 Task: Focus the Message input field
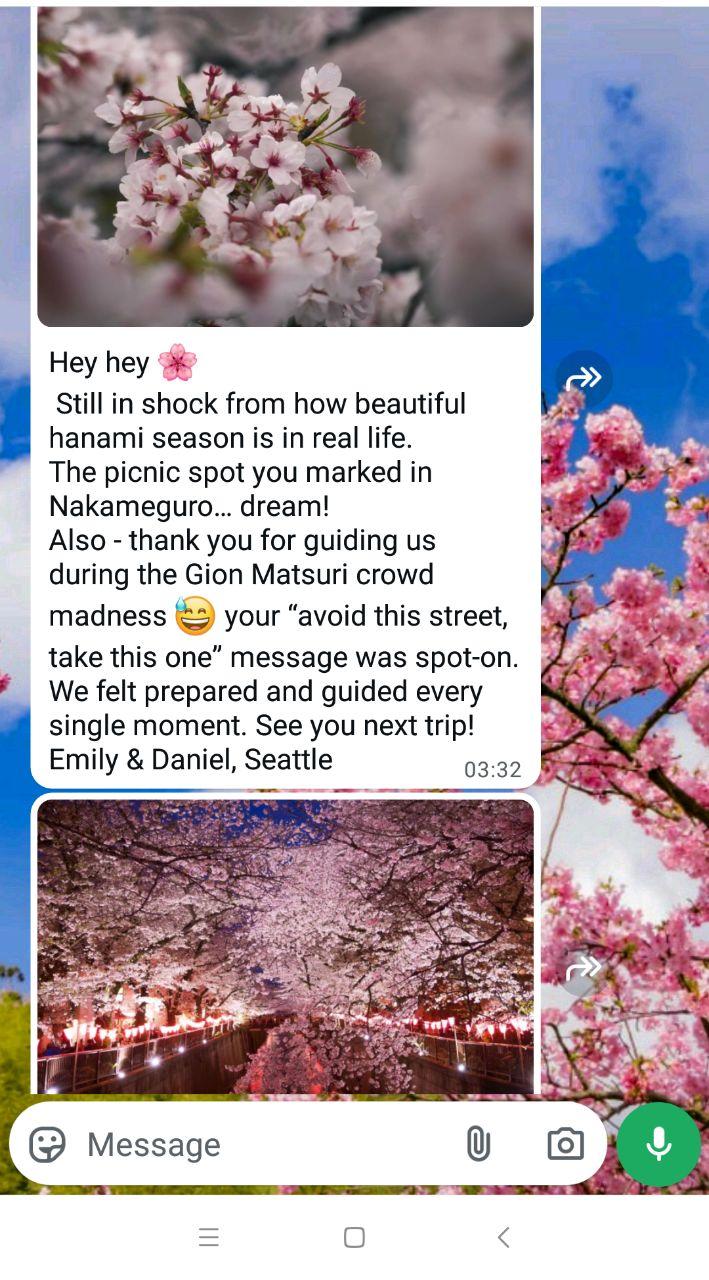265,1144
